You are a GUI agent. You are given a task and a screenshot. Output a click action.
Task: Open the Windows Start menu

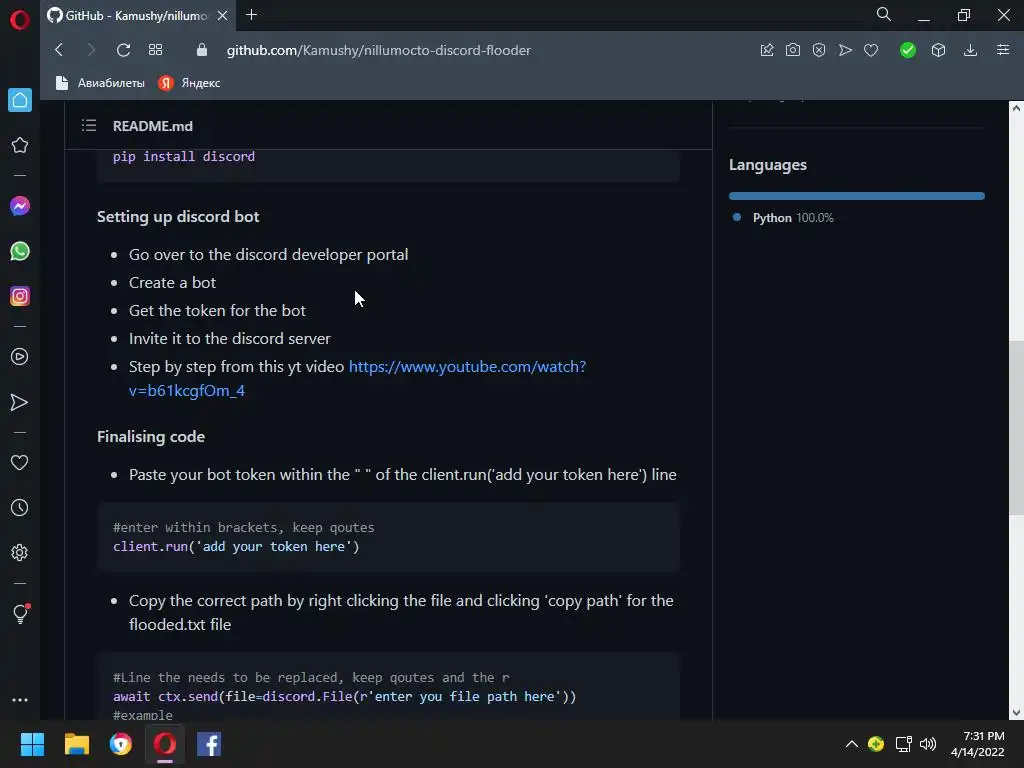tap(32, 744)
